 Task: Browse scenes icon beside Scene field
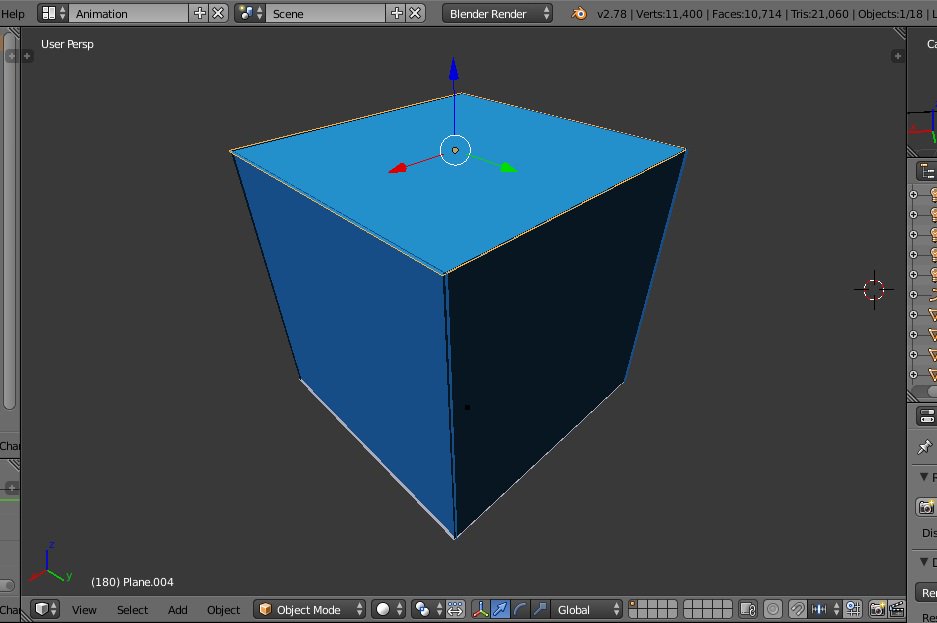click(x=250, y=13)
